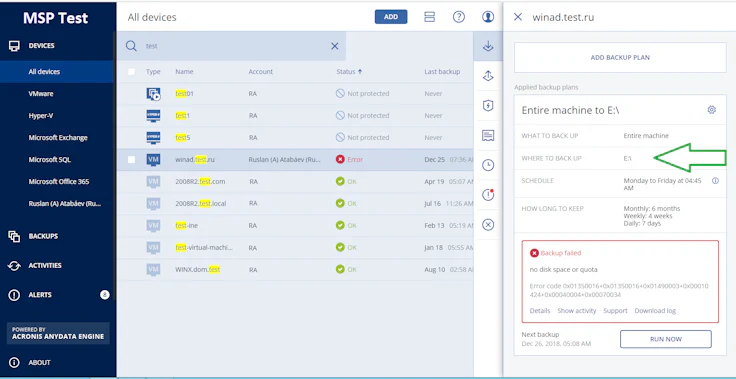Click Entire machine backup source value
Image resolution: width=736 pixels, height=379 pixels.
pos(646,136)
